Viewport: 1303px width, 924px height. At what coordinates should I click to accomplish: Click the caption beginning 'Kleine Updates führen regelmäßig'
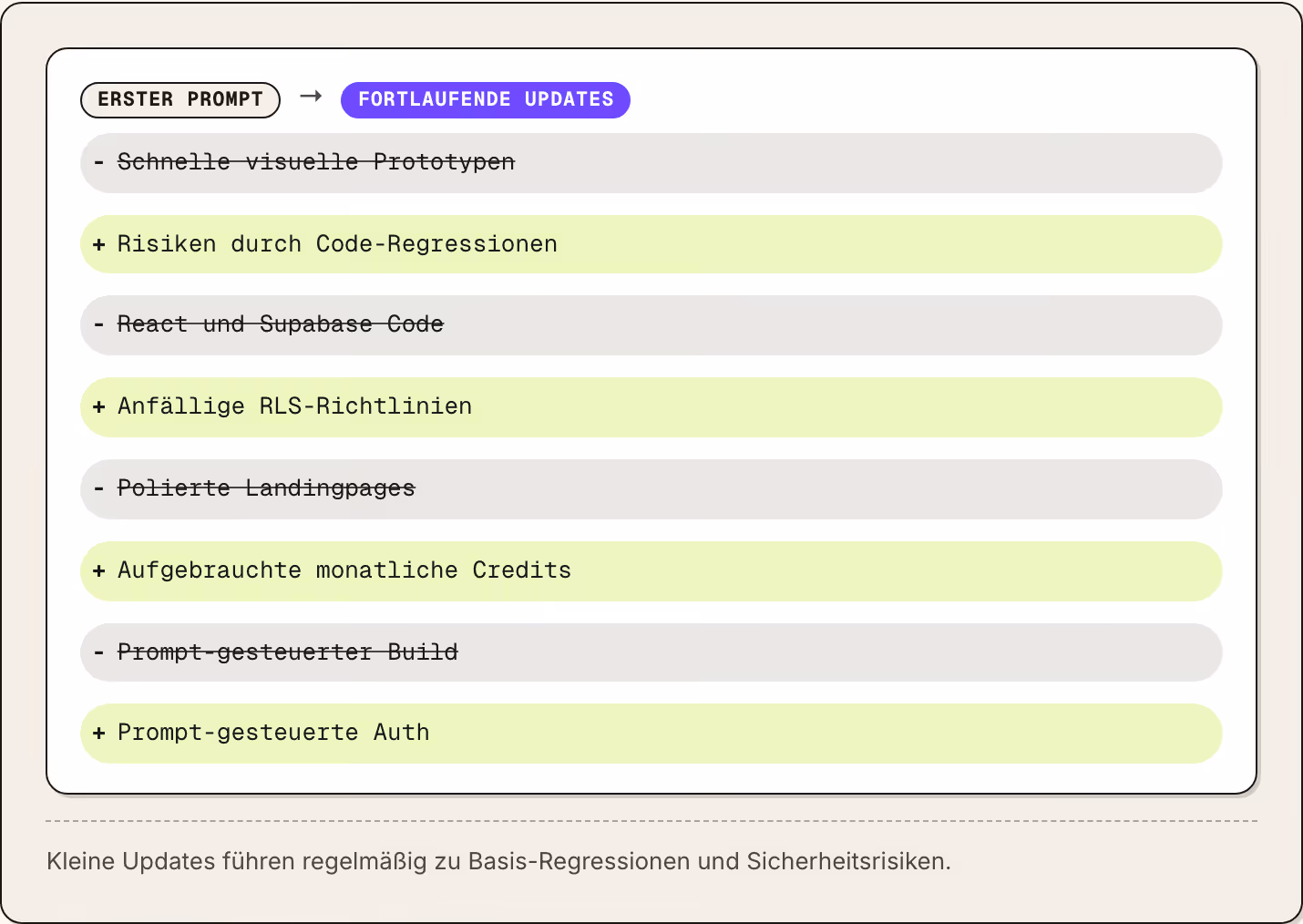(x=498, y=861)
